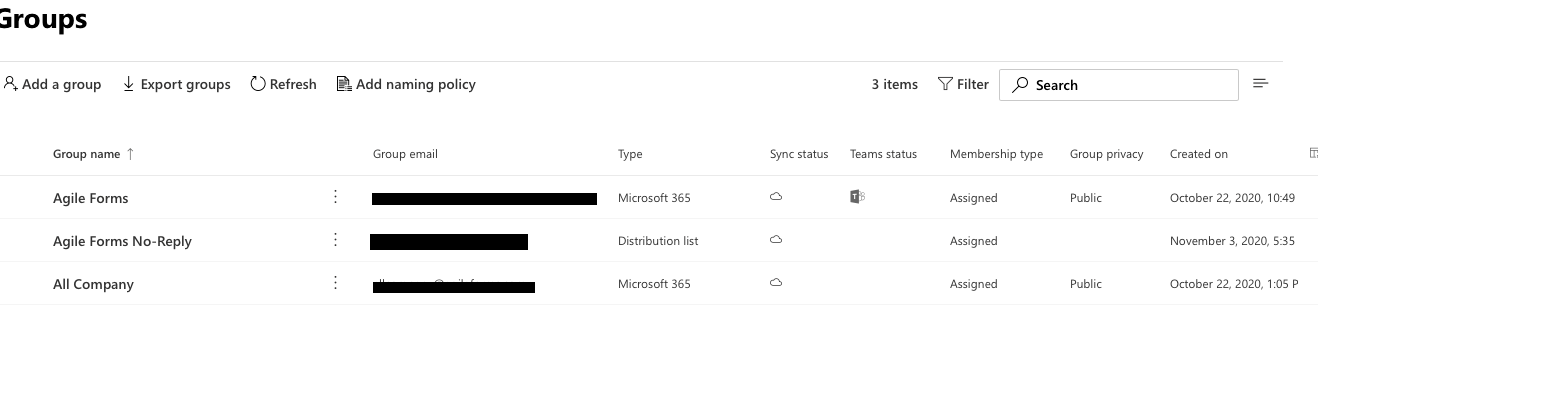
Task: Click Assigned cell in Agile Forms No-Reply row
Action: (974, 241)
